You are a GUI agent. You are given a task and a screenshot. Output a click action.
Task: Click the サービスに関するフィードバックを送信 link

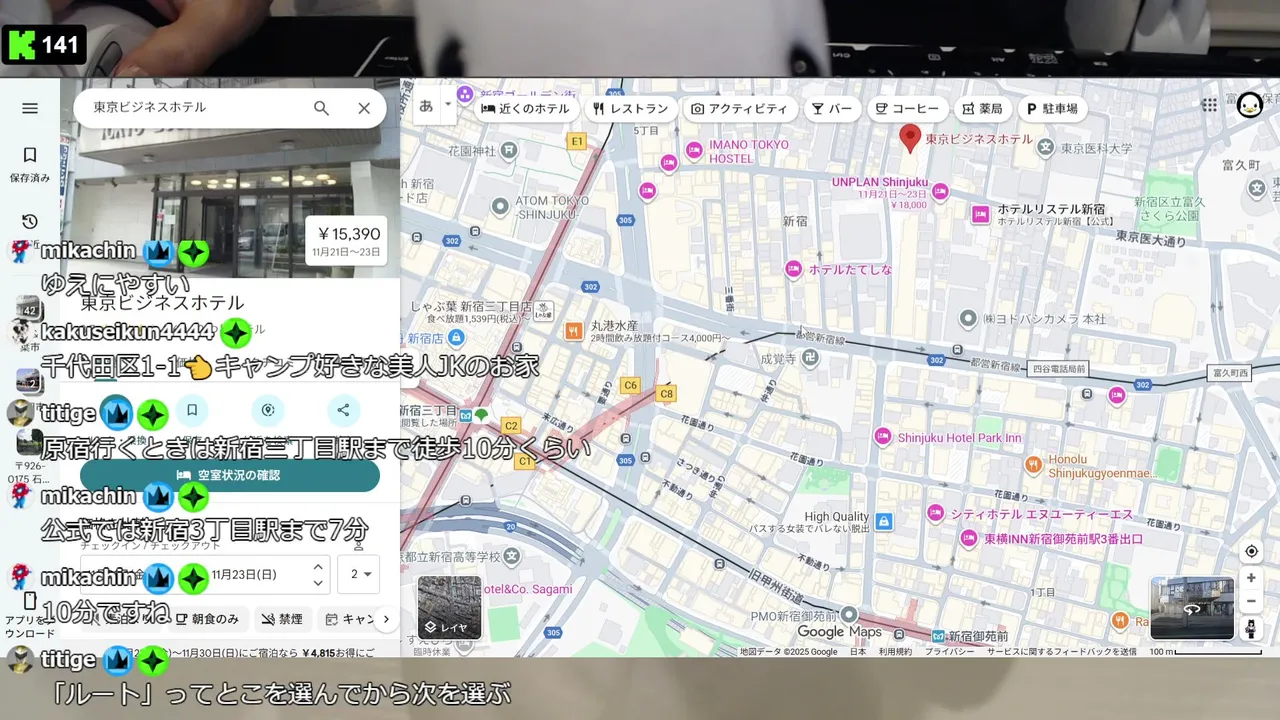1061,652
